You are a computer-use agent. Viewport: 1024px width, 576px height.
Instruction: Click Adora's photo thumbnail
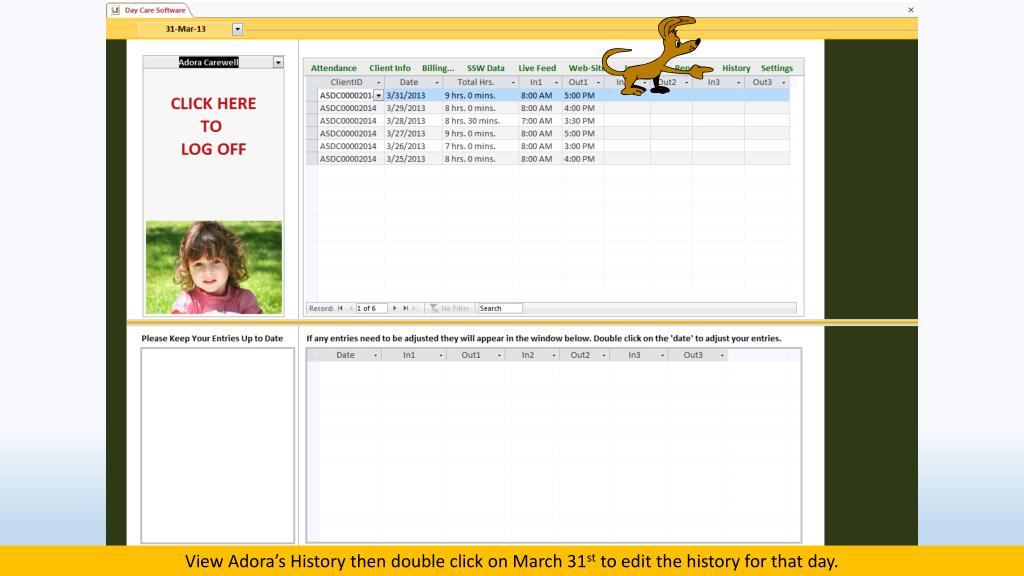pos(214,267)
